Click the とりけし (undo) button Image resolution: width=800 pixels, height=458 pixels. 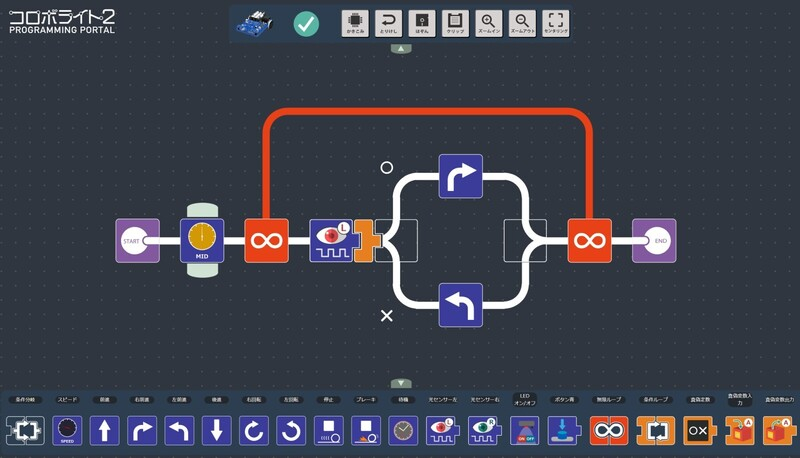point(388,23)
